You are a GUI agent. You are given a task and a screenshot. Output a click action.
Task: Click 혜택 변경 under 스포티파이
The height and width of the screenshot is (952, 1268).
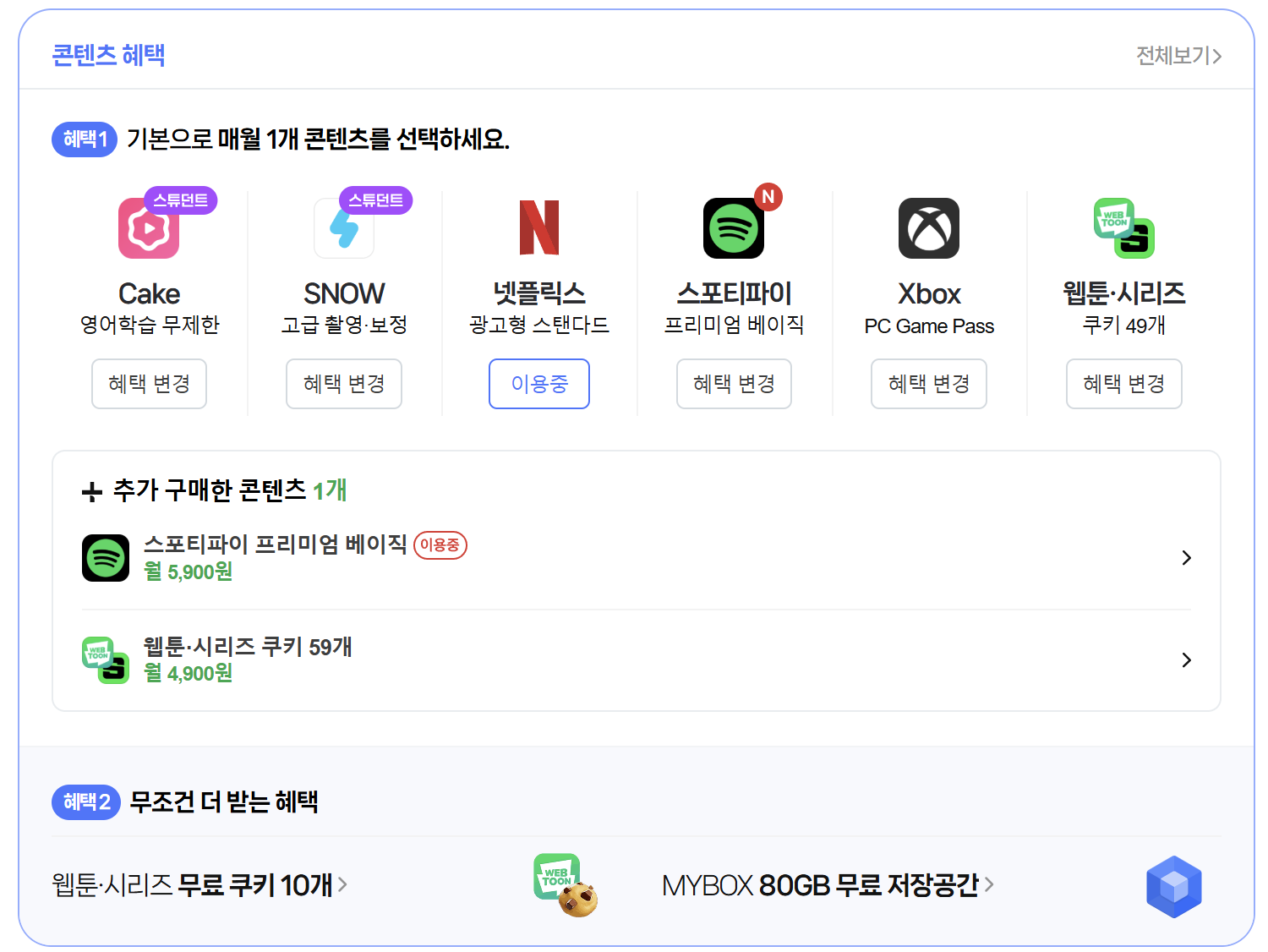tap(734, 384)
